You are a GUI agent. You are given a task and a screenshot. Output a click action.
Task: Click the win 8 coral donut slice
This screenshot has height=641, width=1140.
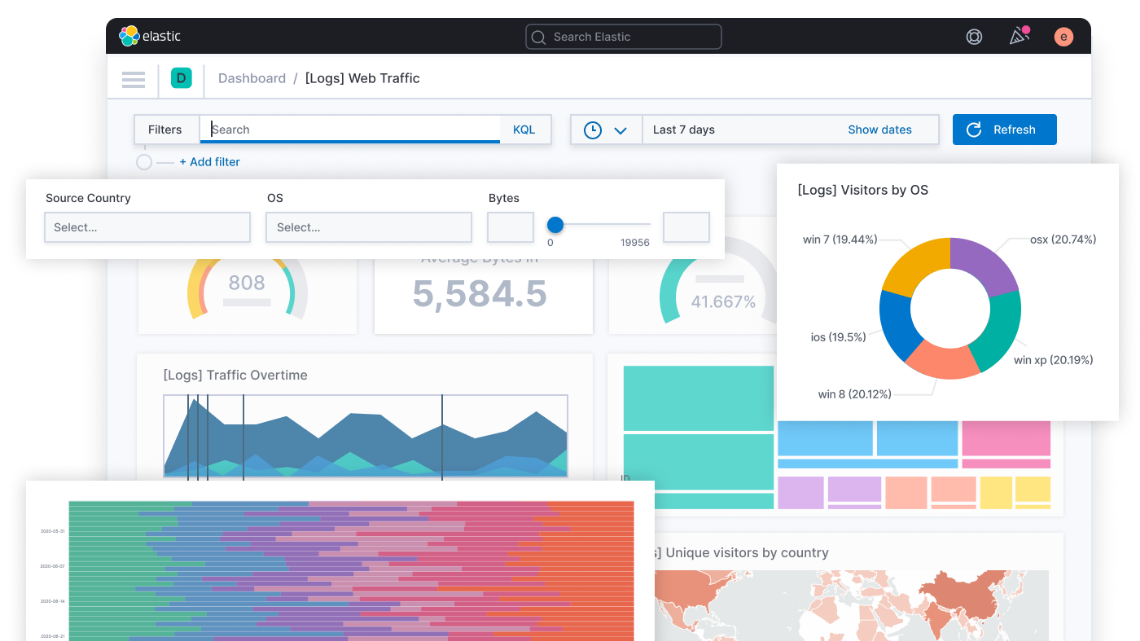tap(943, 361)
